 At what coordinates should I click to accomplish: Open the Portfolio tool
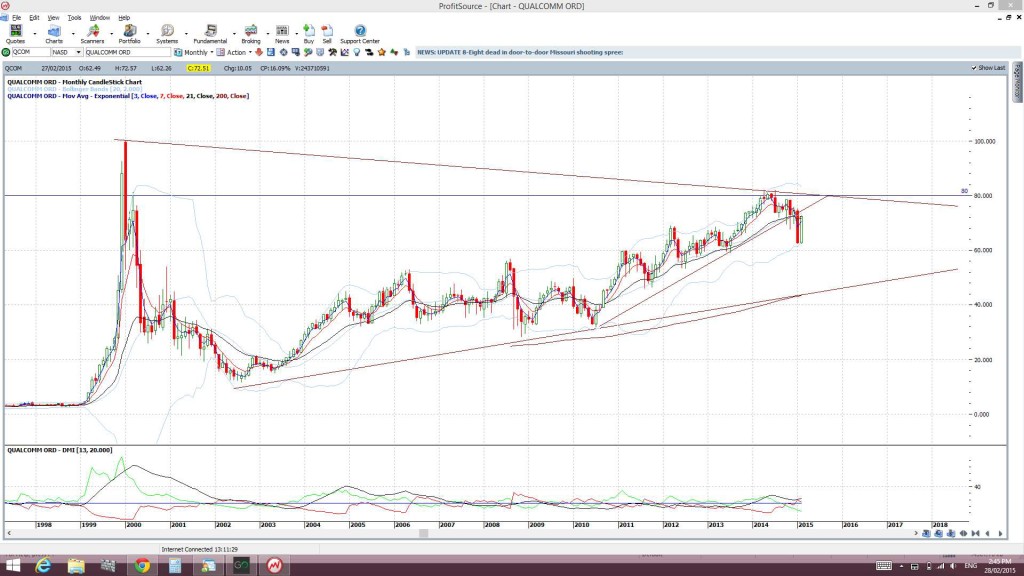129,34
